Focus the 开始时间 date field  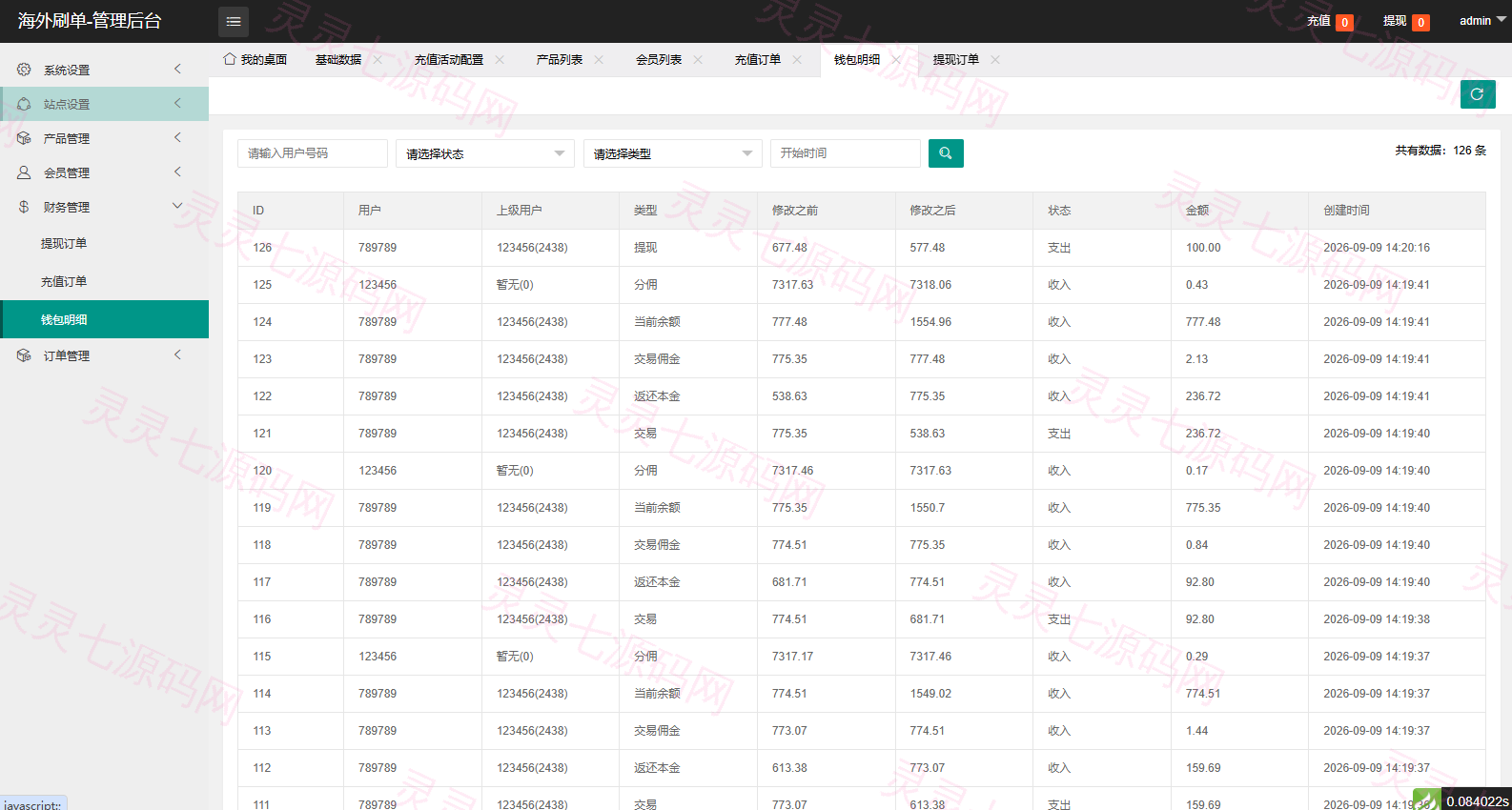coord(846,153)
